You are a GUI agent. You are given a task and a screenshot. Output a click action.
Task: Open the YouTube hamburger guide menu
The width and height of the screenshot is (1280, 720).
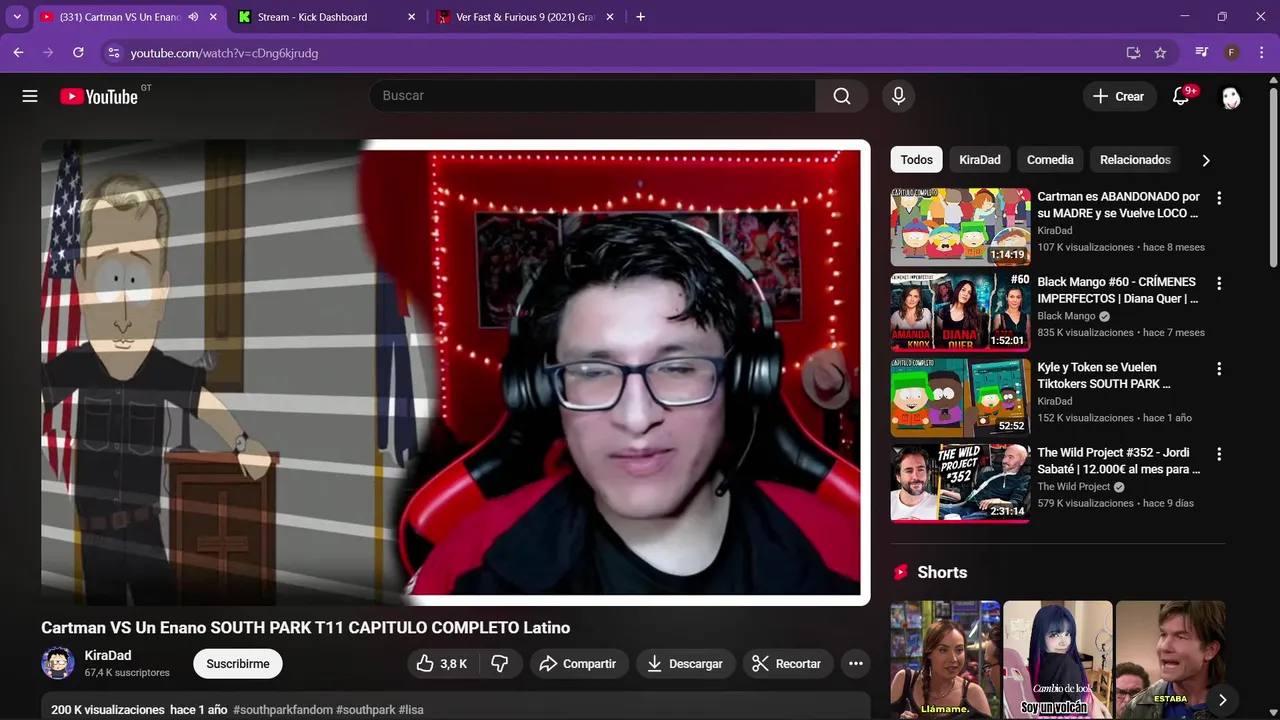[30, 96]
